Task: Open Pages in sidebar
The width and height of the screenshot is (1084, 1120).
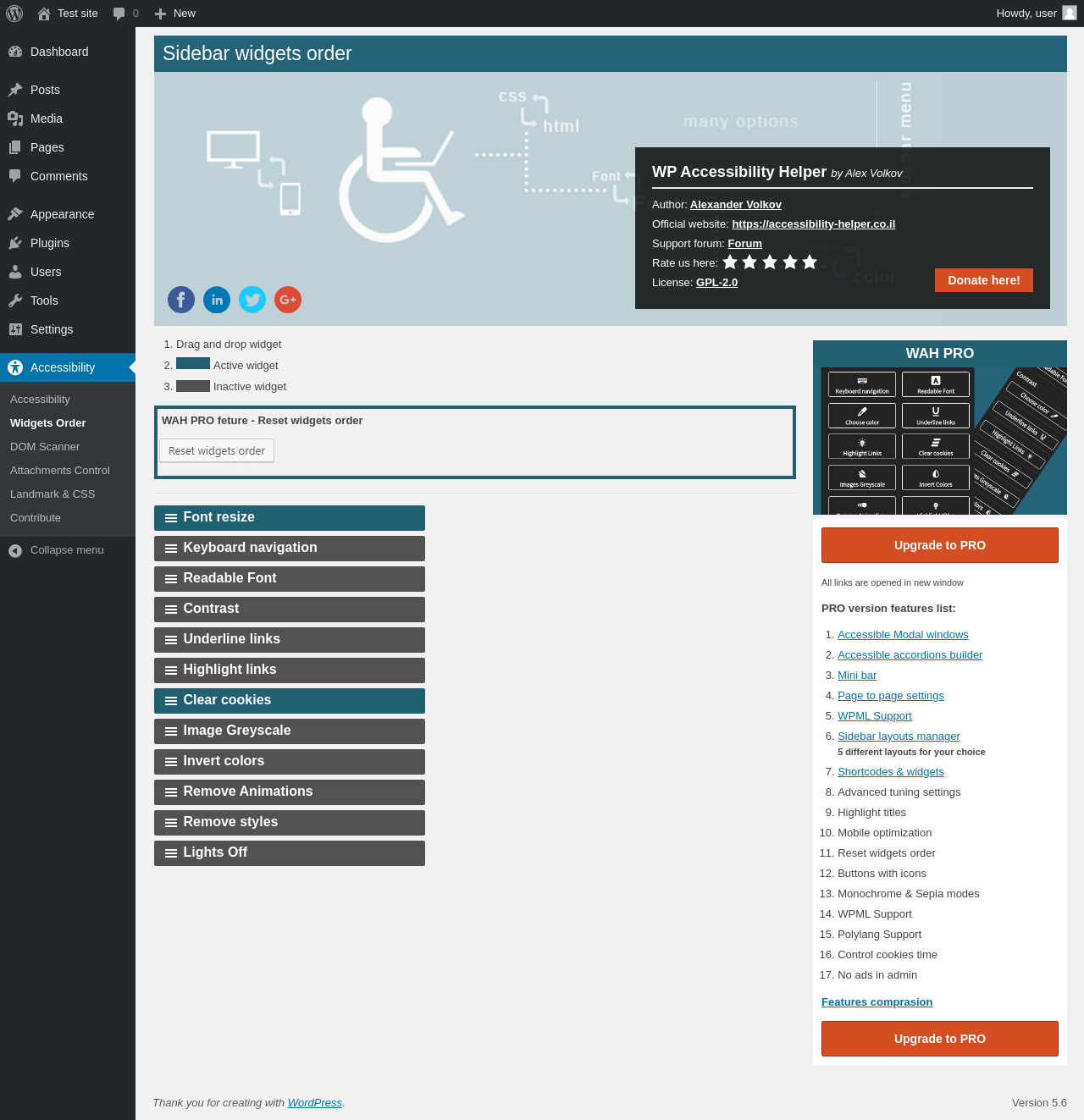Action: tap(68, 147)
